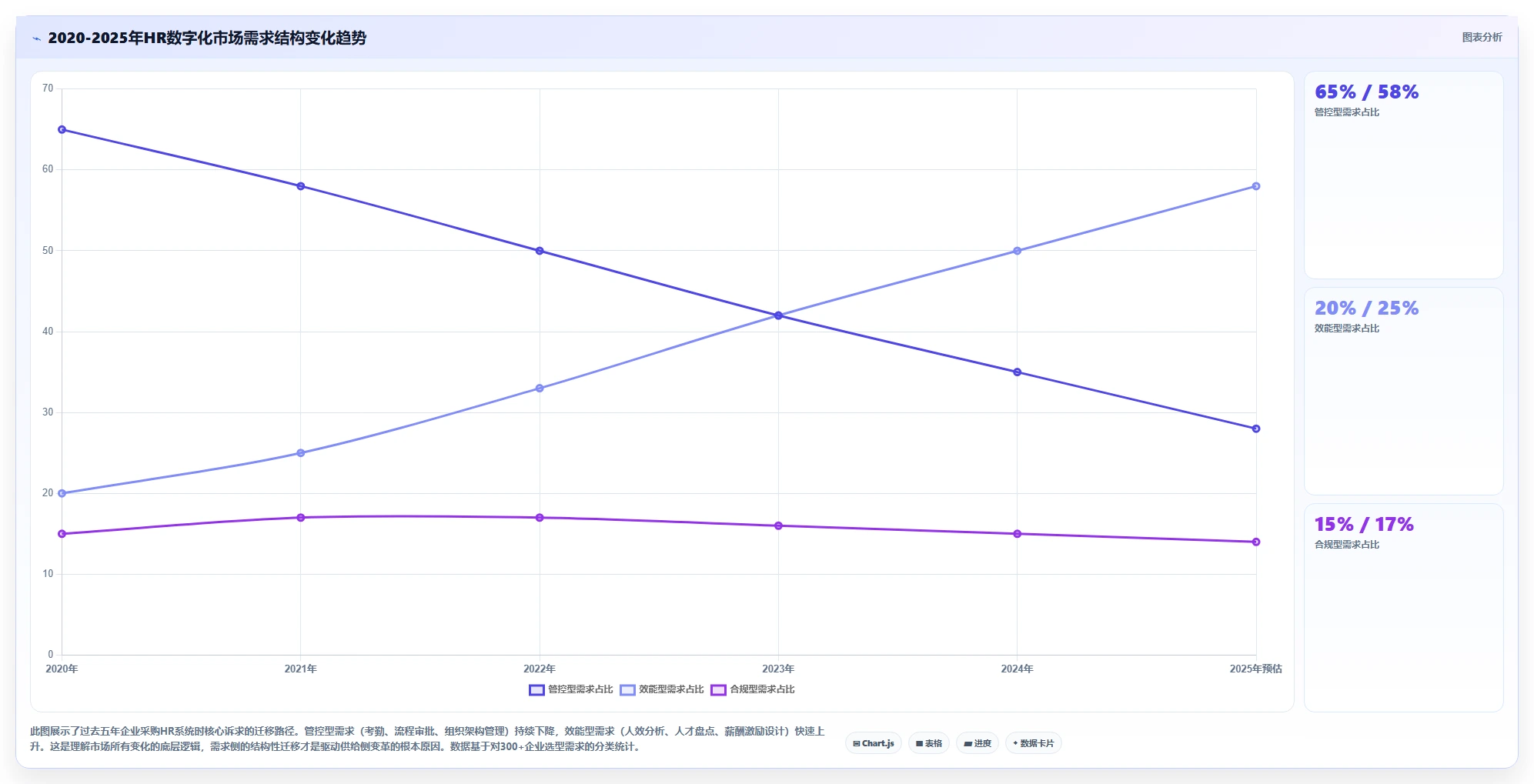
Task: Click 管控型 data point at 2024年
Action: coord(1017,372)
